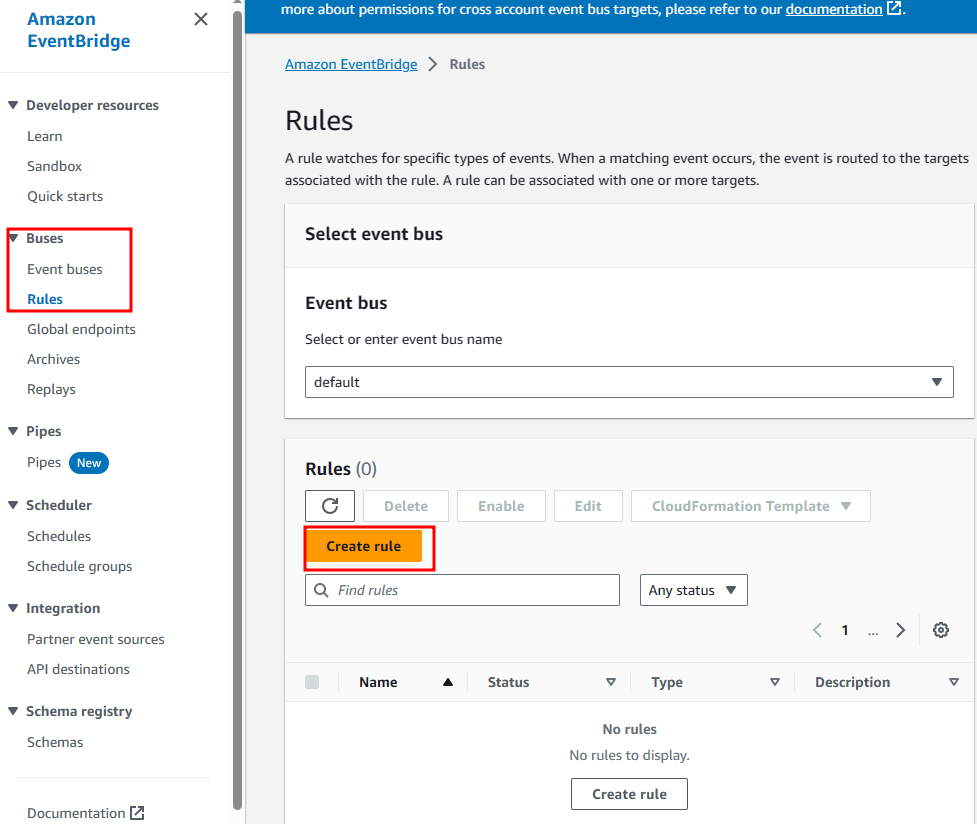Click the Rules breadcrumb text
The image size is (977, 824).
(x=467, y=64)
